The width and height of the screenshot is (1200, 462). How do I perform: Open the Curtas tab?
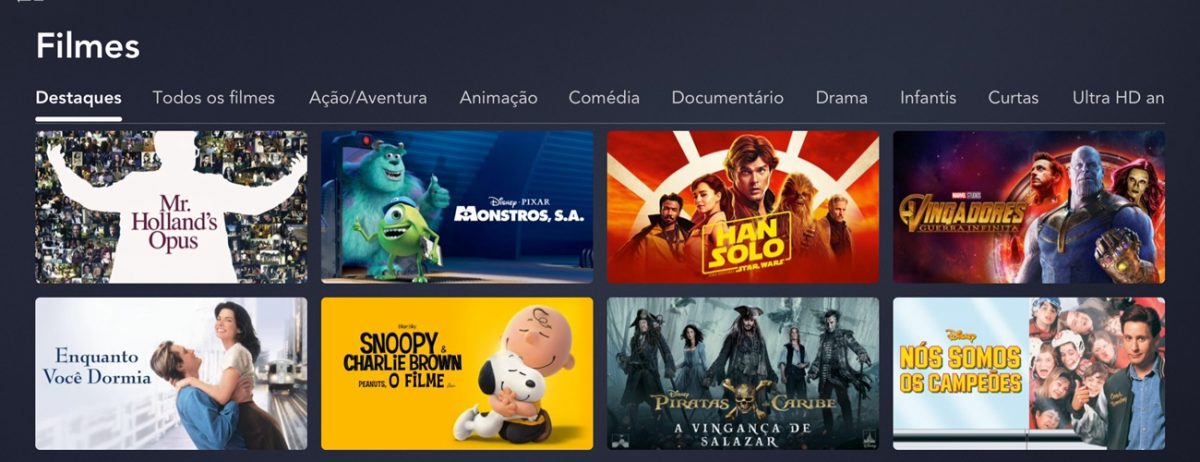pyautogui.click(x=1013, y=98)
